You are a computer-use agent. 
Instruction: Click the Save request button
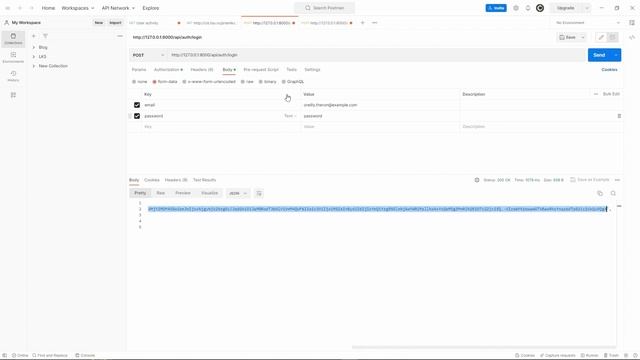(568, 37)
